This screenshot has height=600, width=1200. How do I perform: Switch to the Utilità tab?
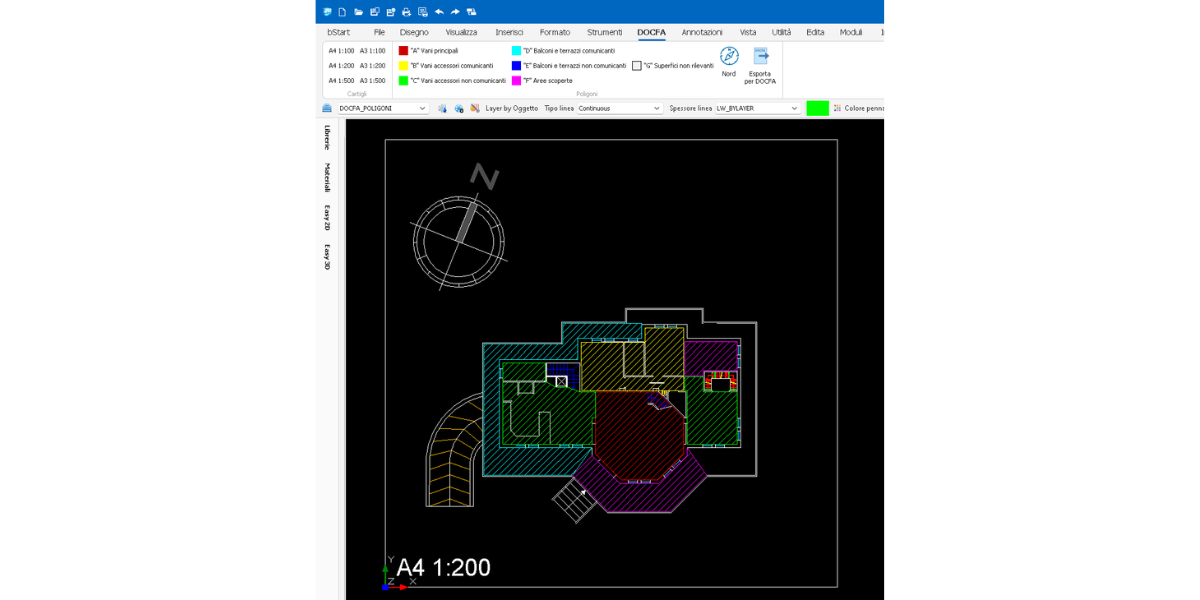pos(781,32)
